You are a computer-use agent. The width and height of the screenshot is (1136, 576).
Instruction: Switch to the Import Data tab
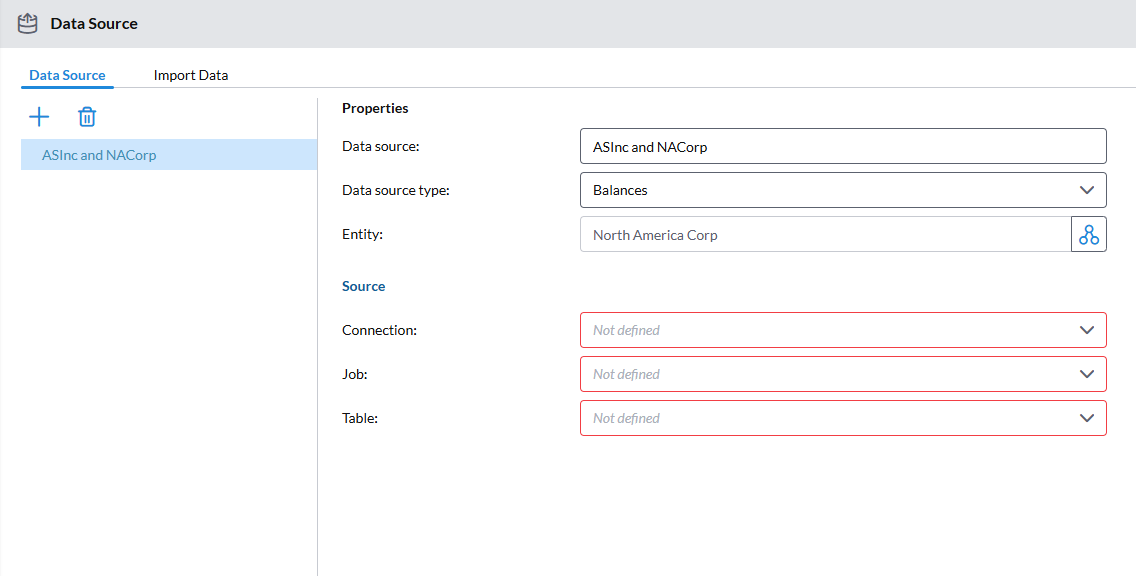click(x=190, y=75)
